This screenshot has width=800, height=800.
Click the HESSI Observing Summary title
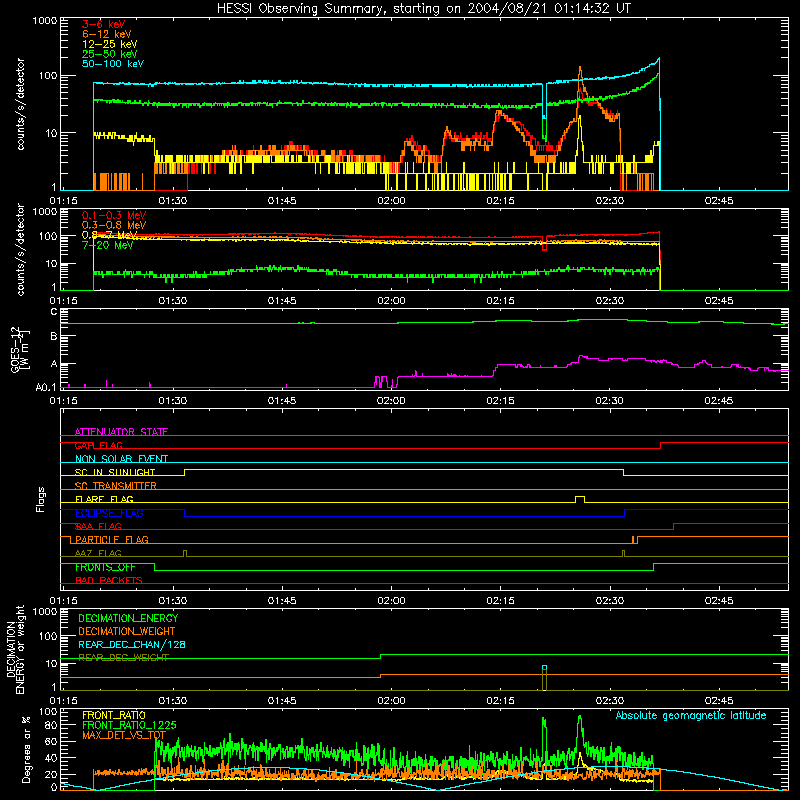point(423,9)
